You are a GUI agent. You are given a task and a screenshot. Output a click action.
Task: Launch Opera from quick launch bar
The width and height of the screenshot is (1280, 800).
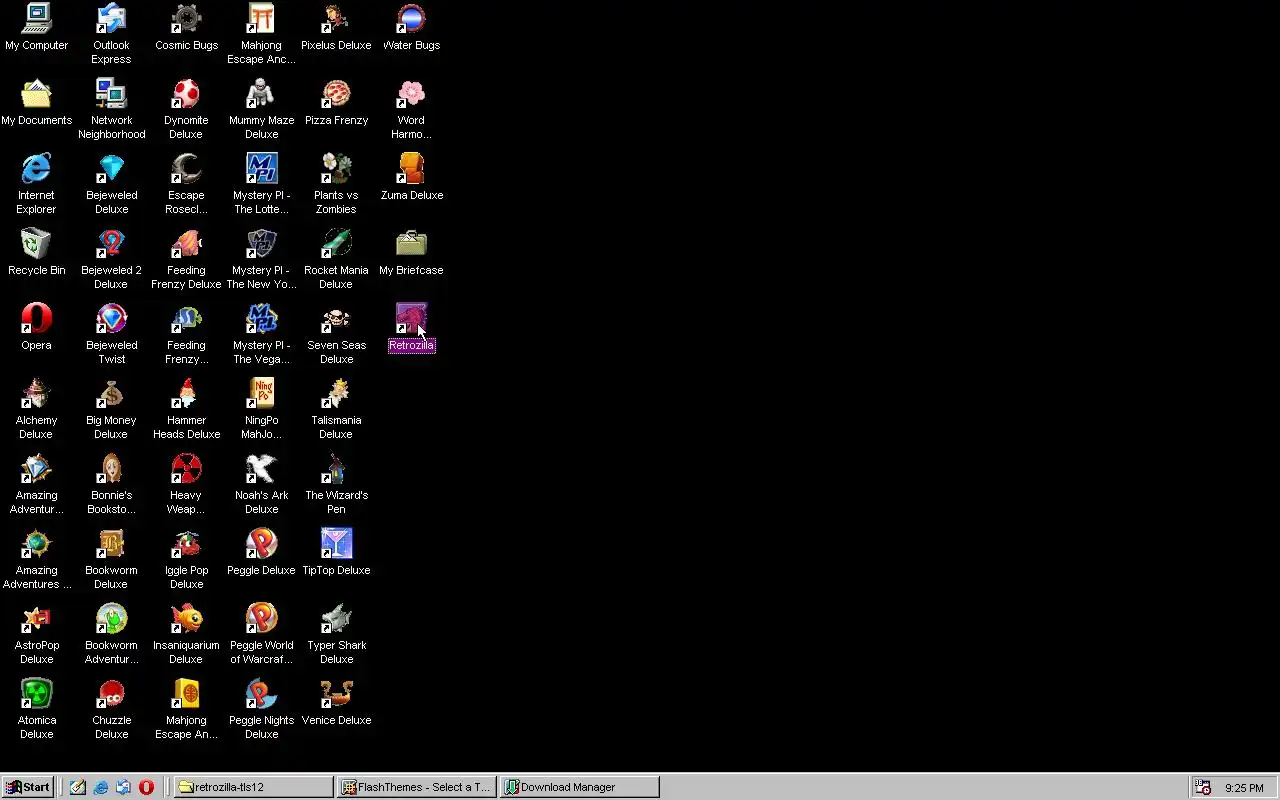[147, 787]
